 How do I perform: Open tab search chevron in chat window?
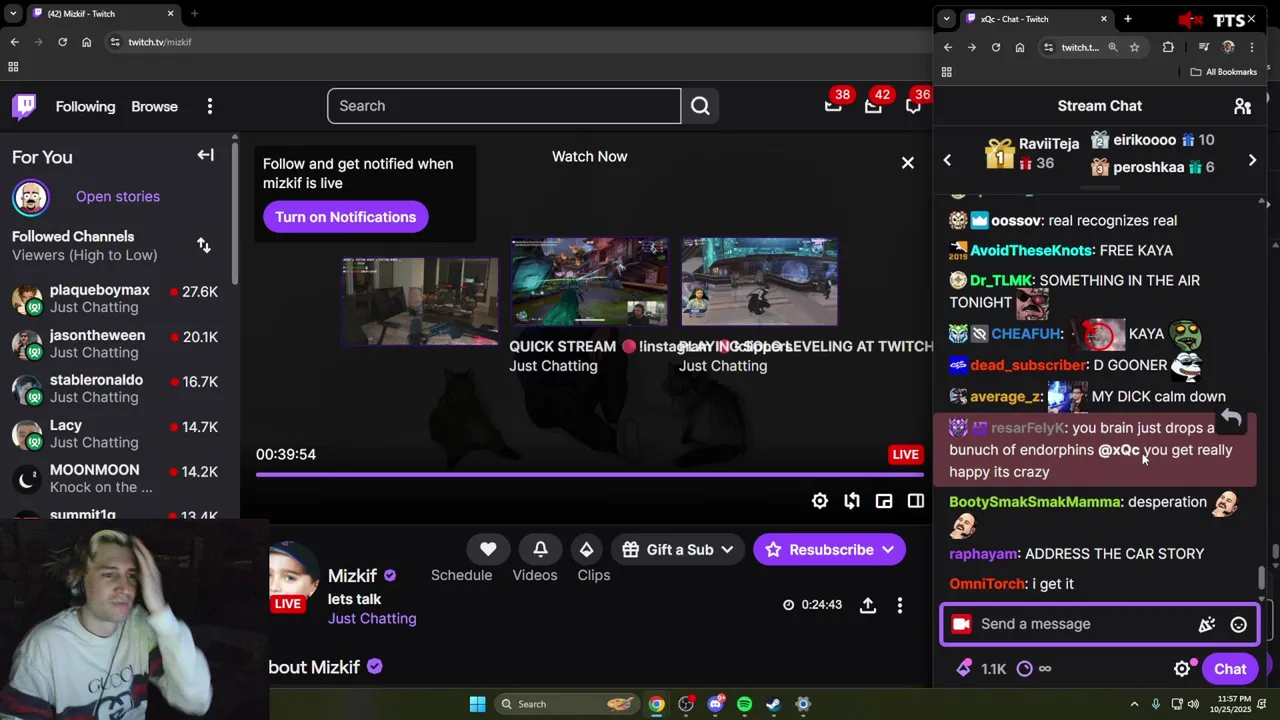(946, 19)
